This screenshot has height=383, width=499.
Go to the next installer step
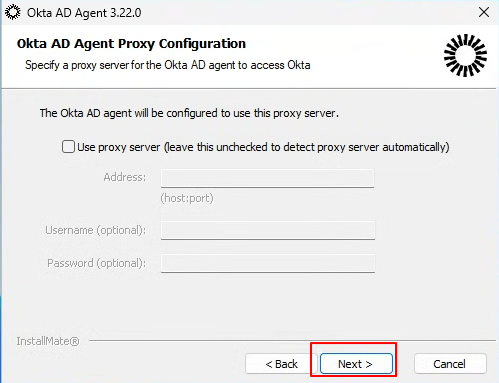[356, 364]
